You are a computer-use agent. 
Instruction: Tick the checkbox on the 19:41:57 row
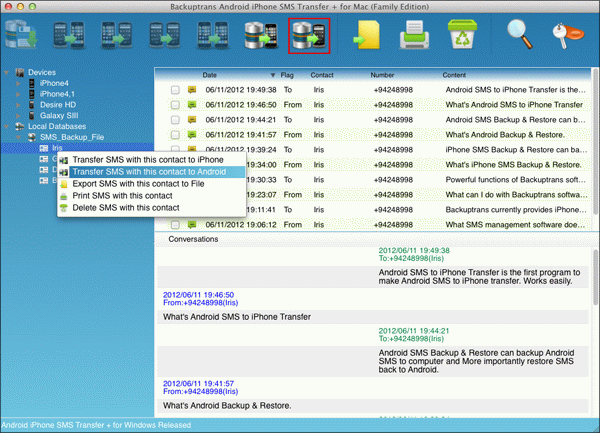[x=175, y=135]
